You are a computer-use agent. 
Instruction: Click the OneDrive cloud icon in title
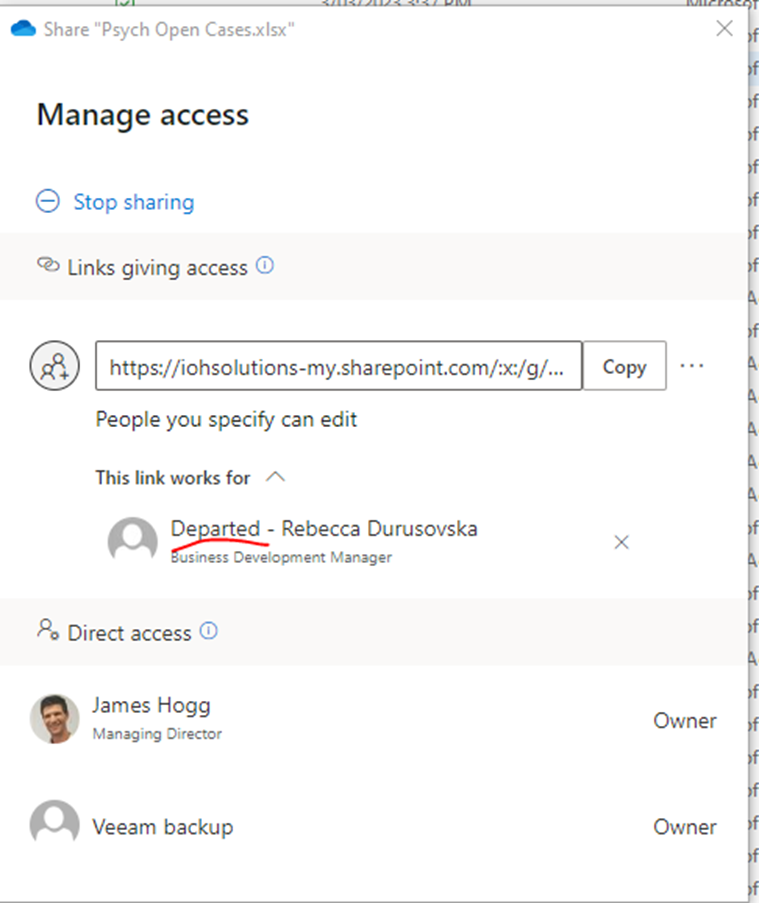click(x=23, y=29)
